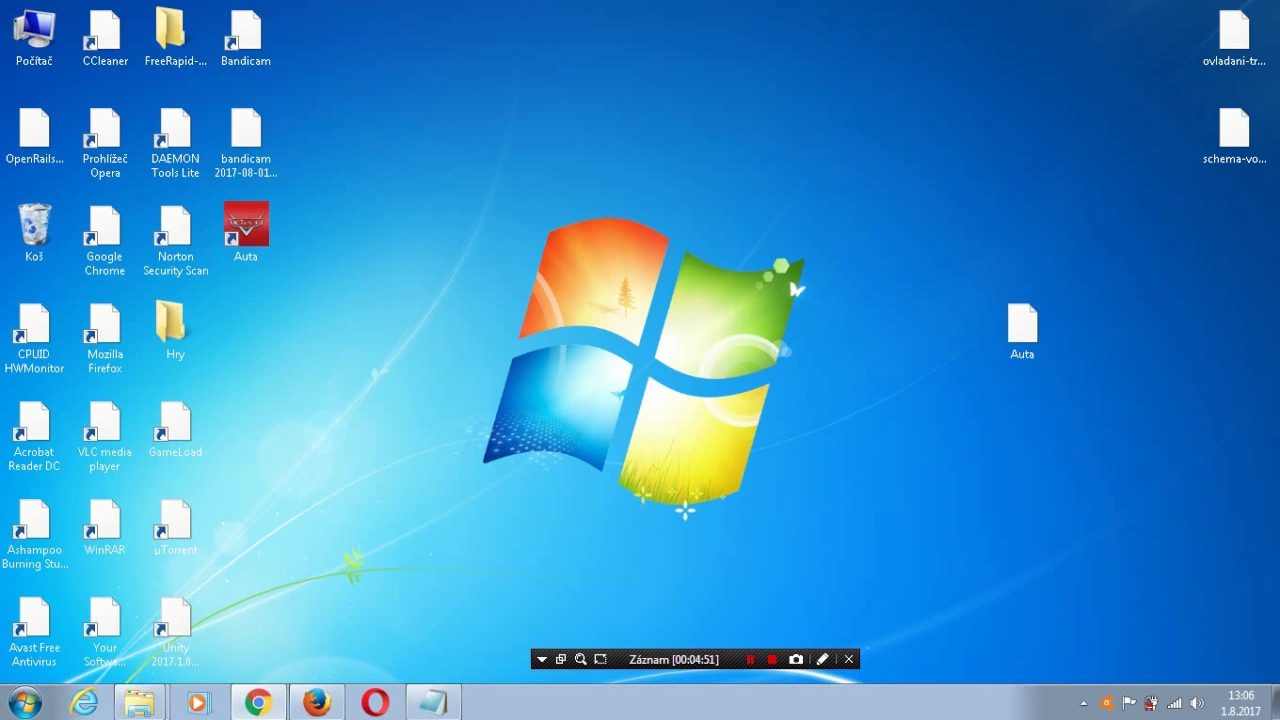Open the volume speaker control

[1198, 703]
